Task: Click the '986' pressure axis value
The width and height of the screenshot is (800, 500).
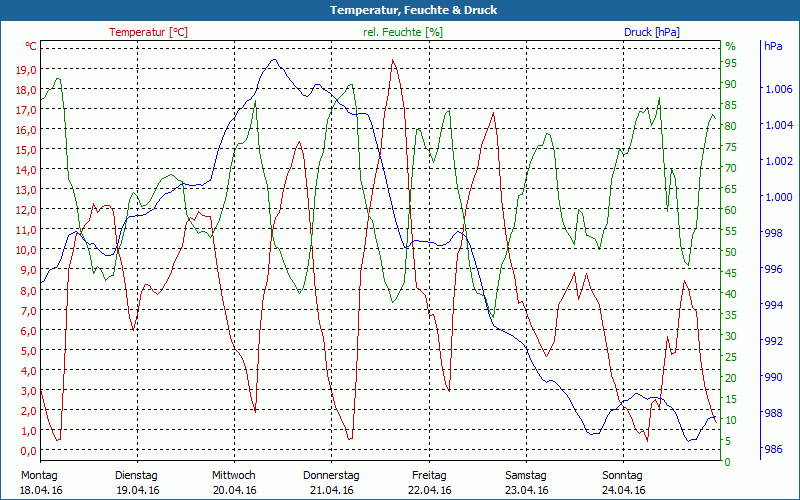Action: pos(773,449)
